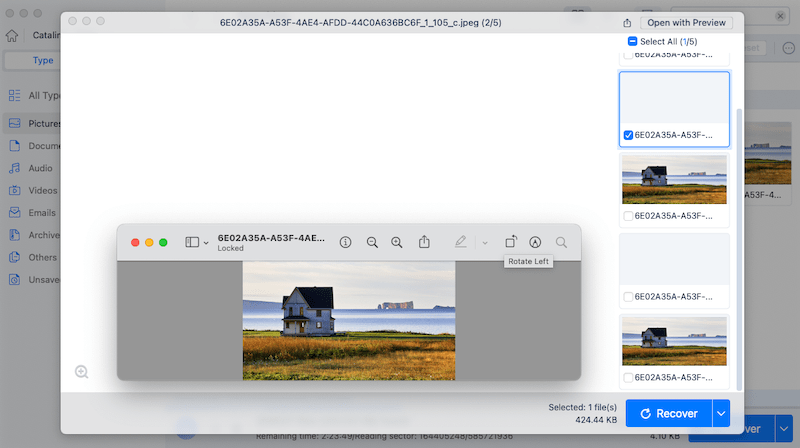Click the Recover button
The image size is (800, 448).
tap(669, 413)
